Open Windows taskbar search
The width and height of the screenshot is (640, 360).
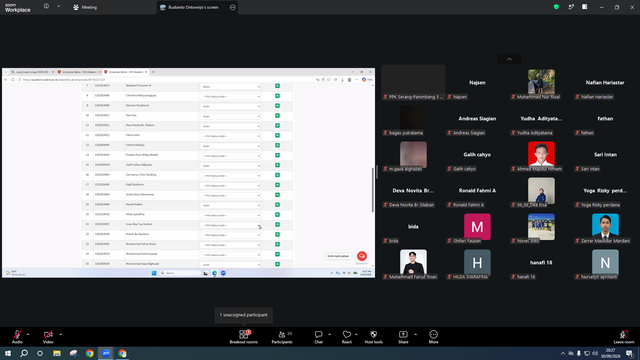tap(24, 353)
